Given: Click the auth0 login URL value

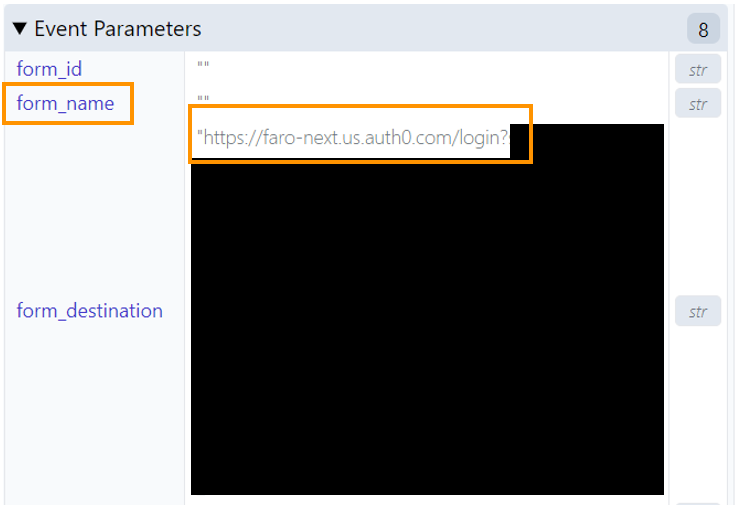Looking at the screenshot, I should pyautogui.click(x=353, y=138).
